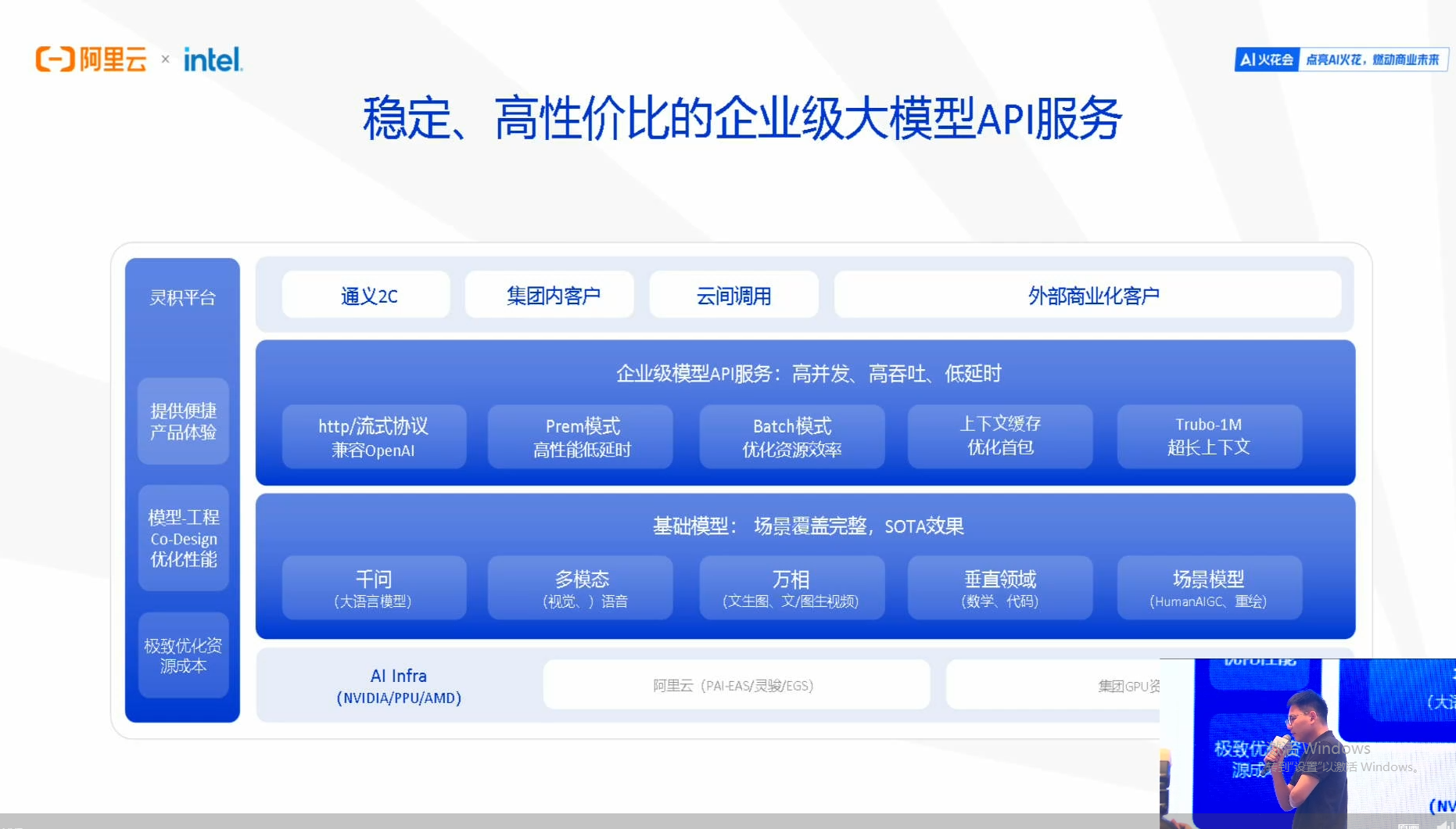Expand the 灵积平台 sidebar panel
The height and width of the screenshot is (829, 1456).
(x=181, y=297)
